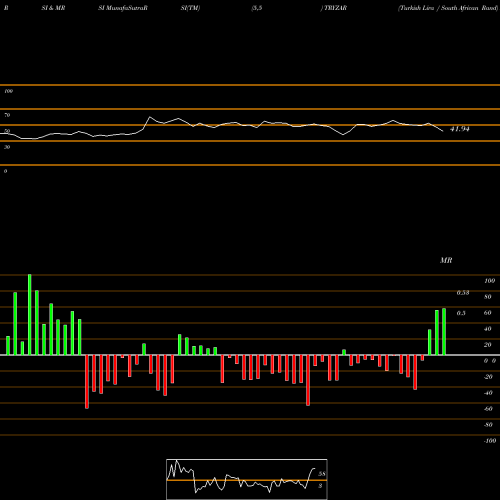Click the MR axis label 20
The width and height of the screenshot is (500, 500).
tap(488, 345)
